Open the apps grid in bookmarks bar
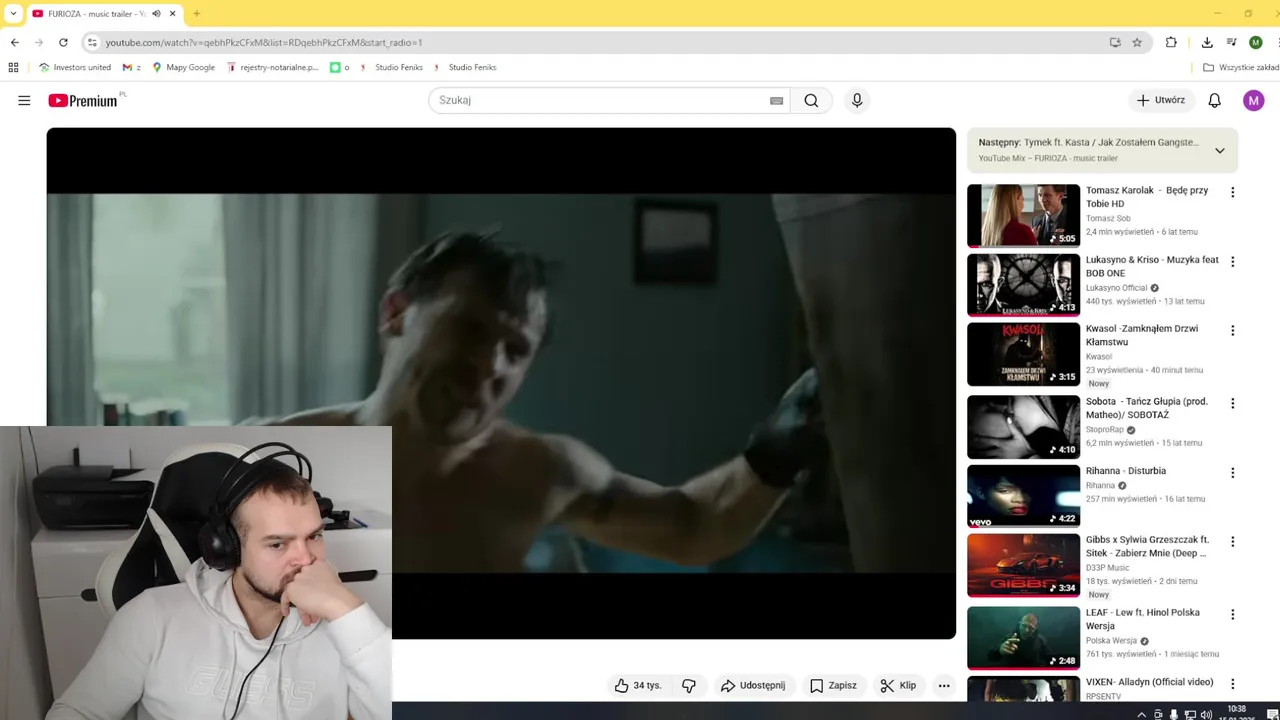Screen dimensions: 1280x720 coord(13,67)
